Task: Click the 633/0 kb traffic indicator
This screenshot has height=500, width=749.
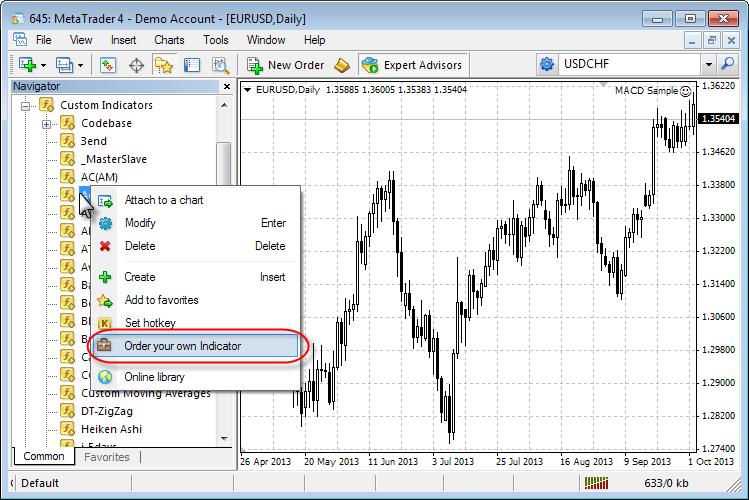Action: [666, 483]
